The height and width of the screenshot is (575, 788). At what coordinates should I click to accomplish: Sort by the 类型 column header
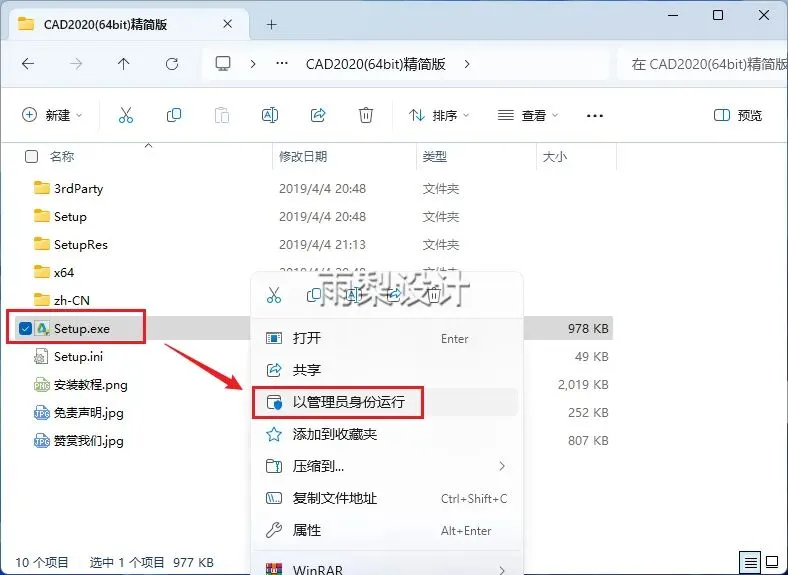[435, 156]
